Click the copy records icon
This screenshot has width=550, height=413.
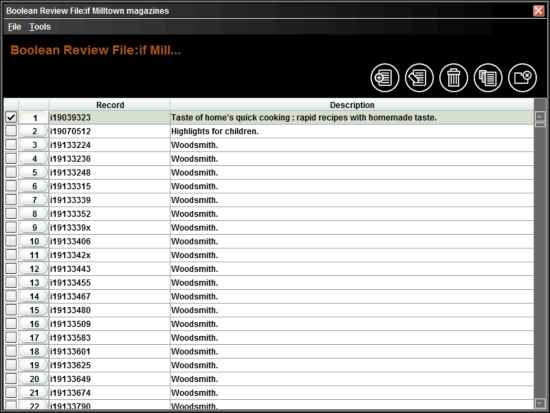coord(488,78)
